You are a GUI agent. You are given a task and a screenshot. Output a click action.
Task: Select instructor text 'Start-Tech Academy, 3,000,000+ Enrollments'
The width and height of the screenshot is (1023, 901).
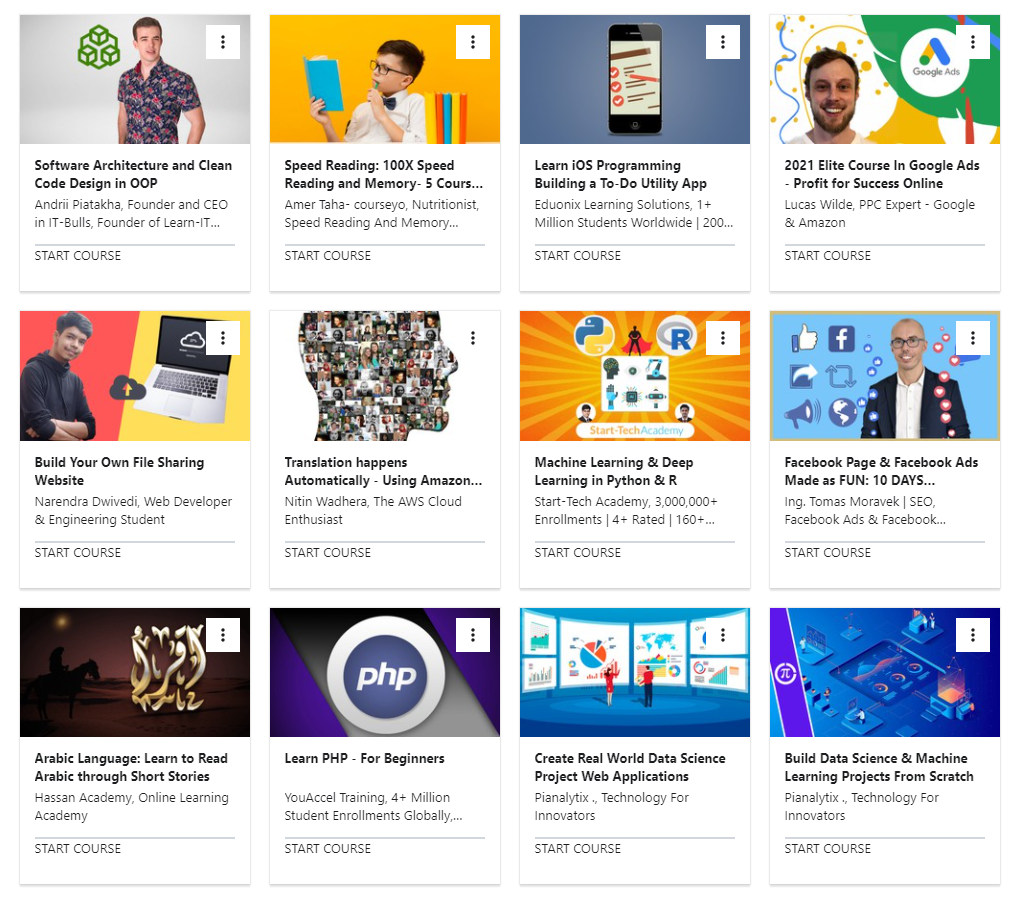tap(626, 511)
